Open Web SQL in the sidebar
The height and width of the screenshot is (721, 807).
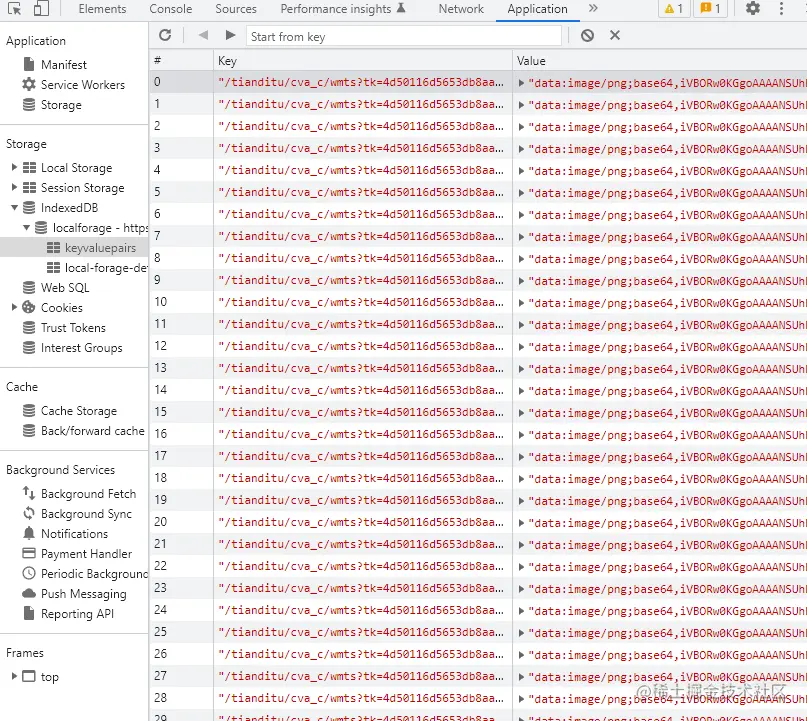65,288
